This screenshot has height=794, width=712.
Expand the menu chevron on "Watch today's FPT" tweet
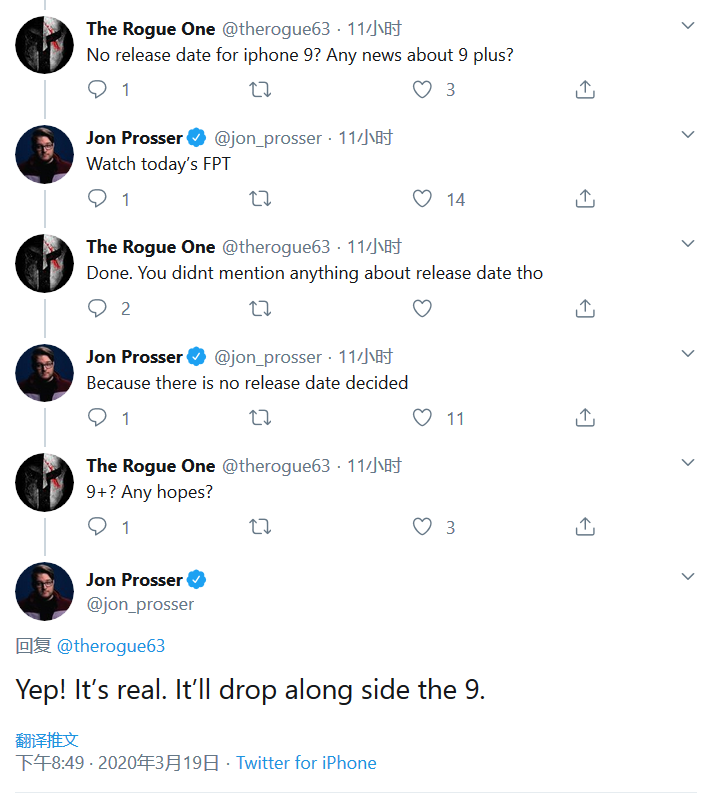click(x=688, y=135)
